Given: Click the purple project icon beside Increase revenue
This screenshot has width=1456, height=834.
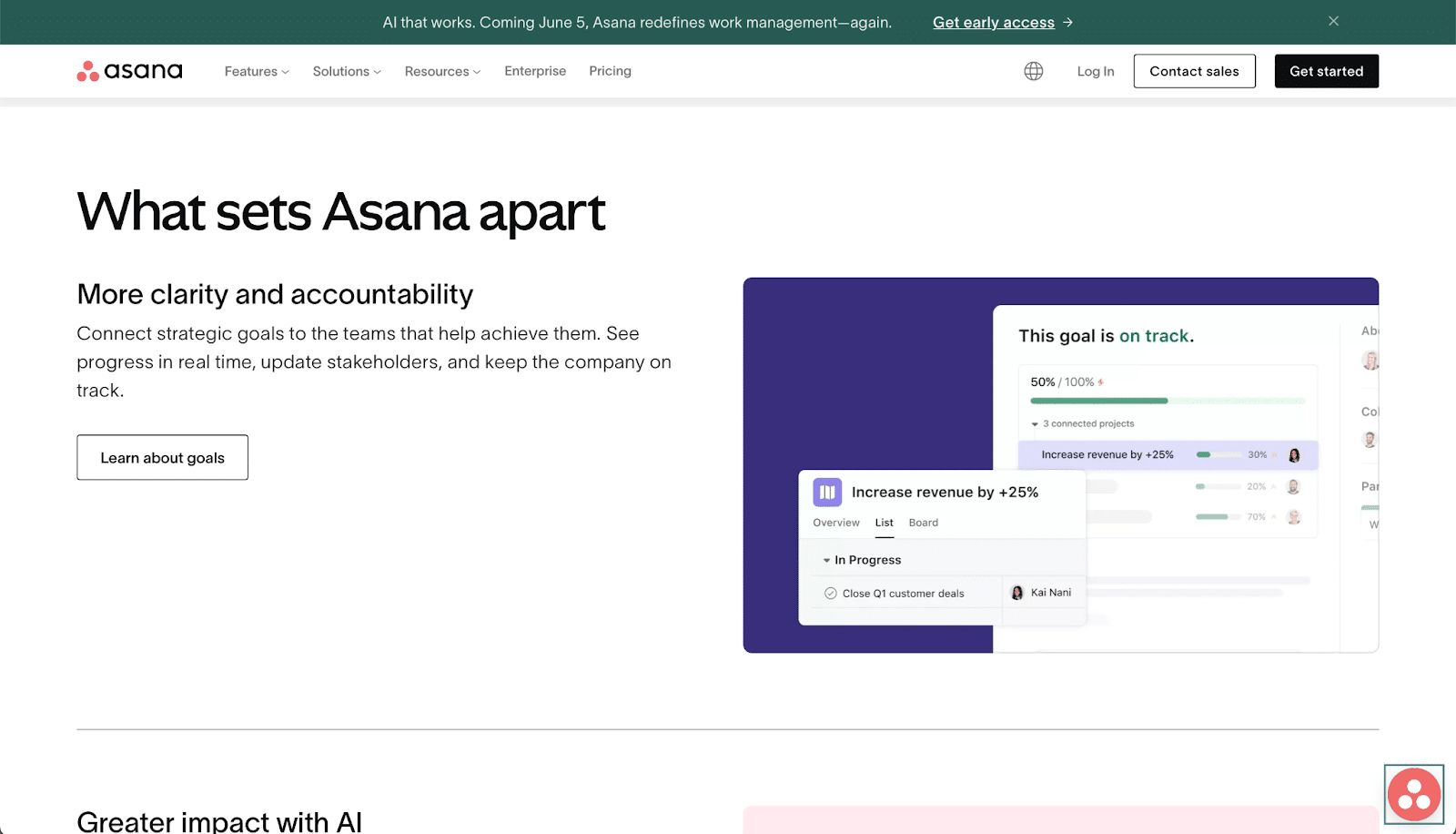Looking at the screenshot, I should pyautogui.click(x=827, y=493).
